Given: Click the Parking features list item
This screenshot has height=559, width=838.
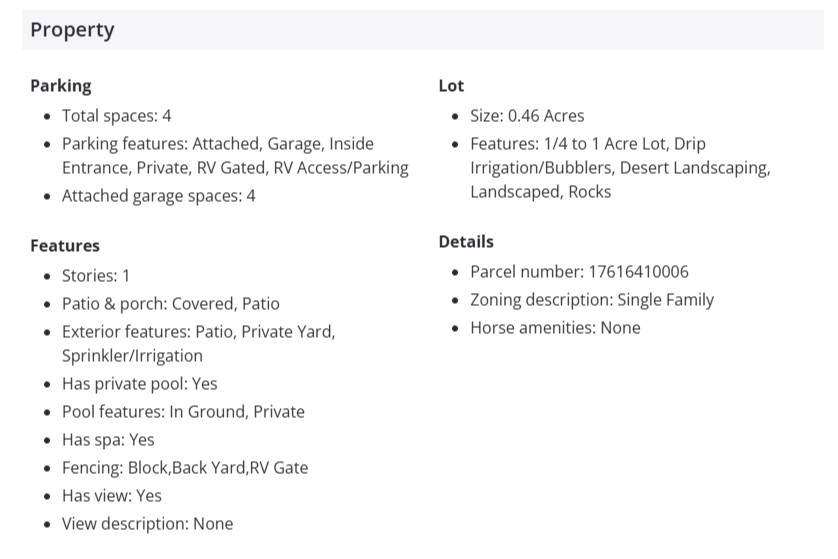Looking at the screenshot, I should 234,156.
